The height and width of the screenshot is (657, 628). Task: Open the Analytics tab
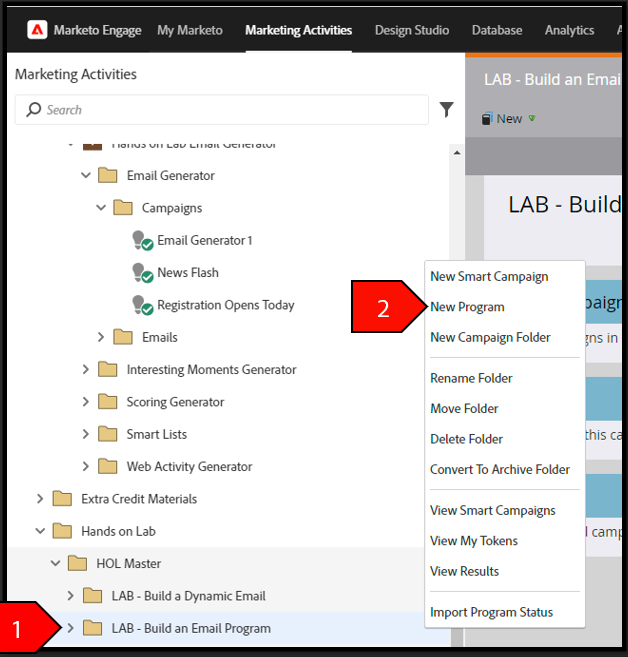click(569, 30)
